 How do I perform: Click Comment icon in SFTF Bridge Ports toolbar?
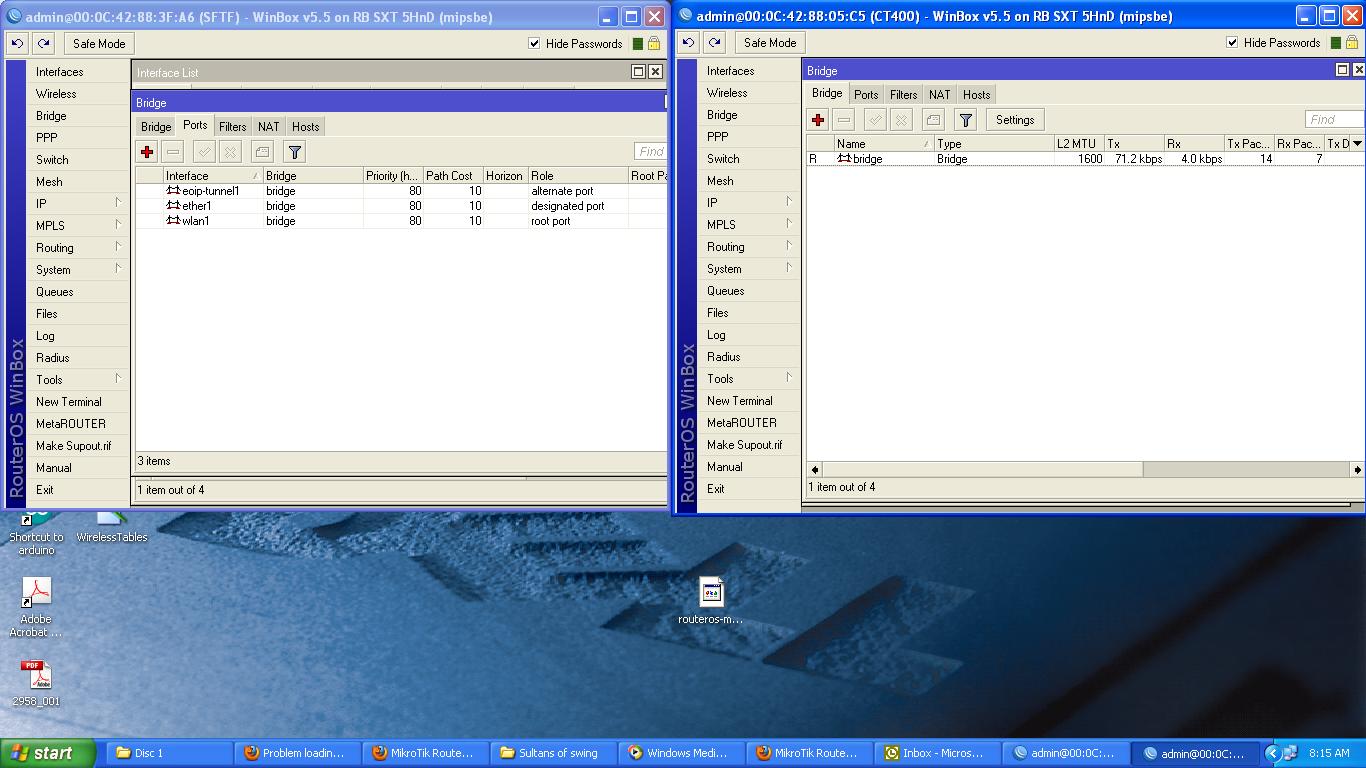click(262, 152)
